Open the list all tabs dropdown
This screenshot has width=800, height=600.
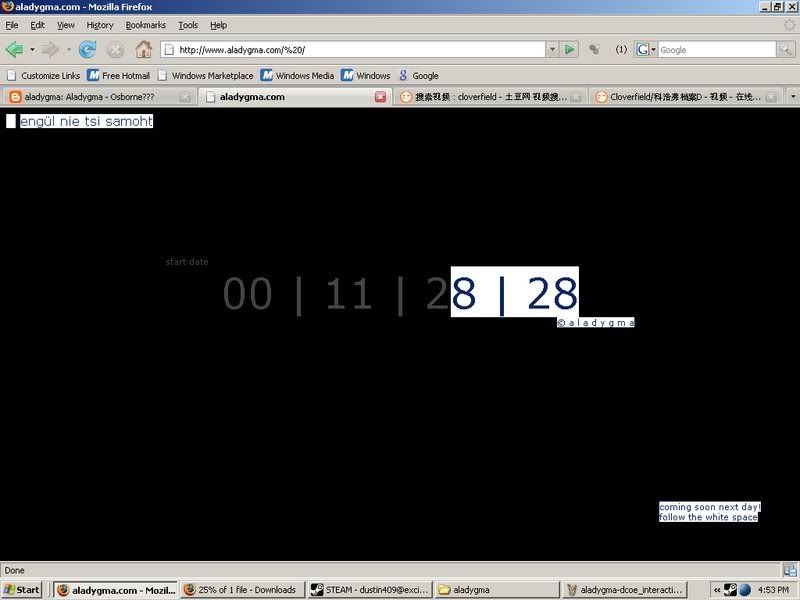click(792, 97)
